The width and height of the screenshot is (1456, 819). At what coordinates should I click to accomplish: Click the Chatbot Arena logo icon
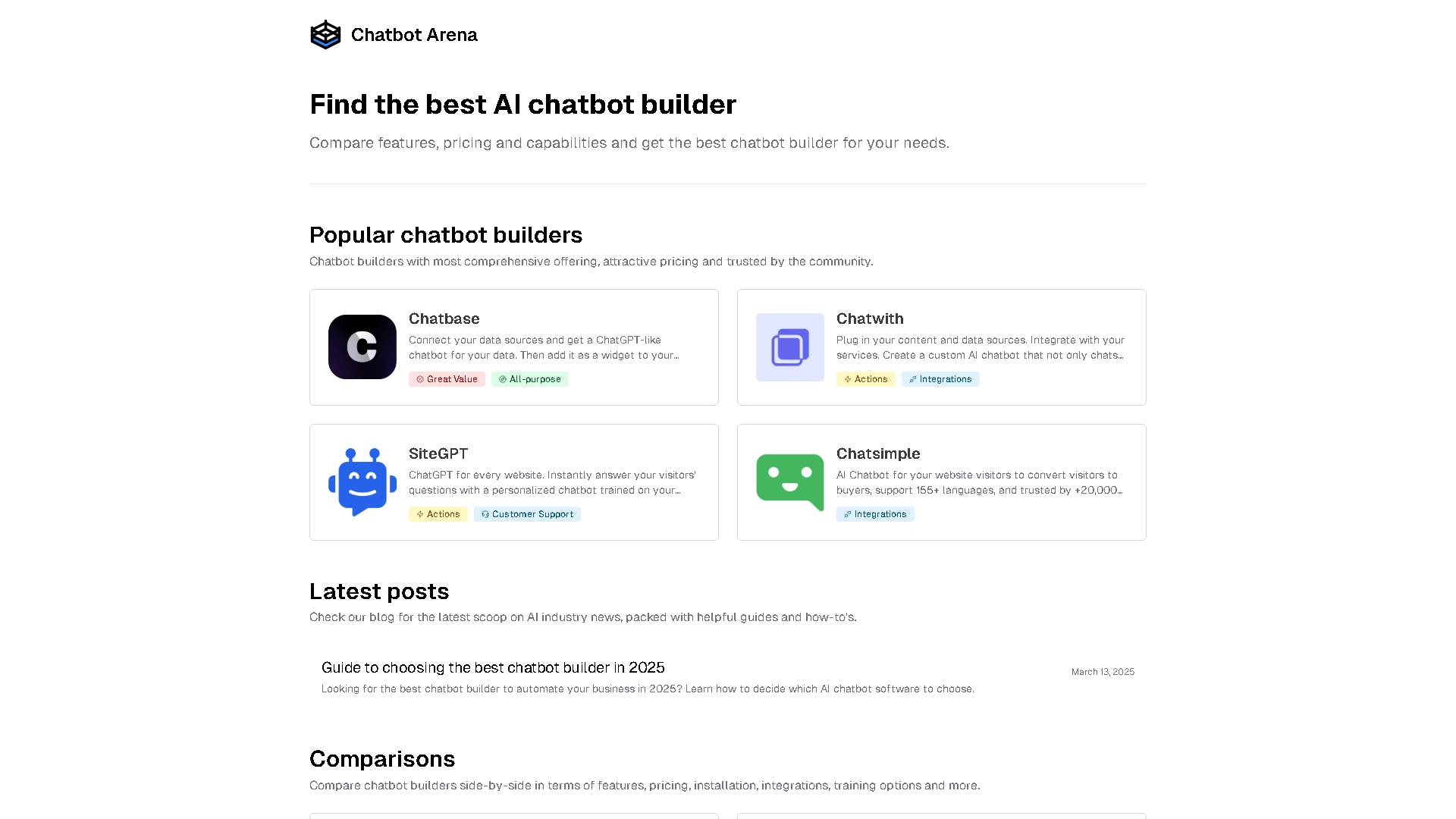(x=325, y=34)
